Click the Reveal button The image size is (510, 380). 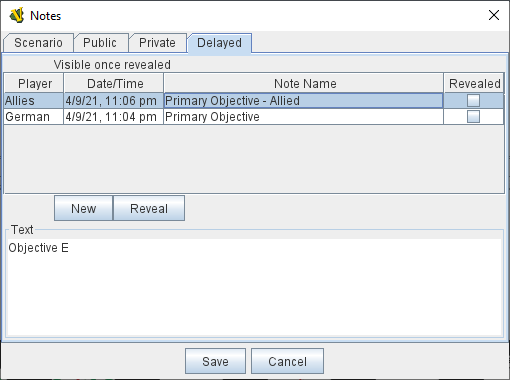pos(149,208)
